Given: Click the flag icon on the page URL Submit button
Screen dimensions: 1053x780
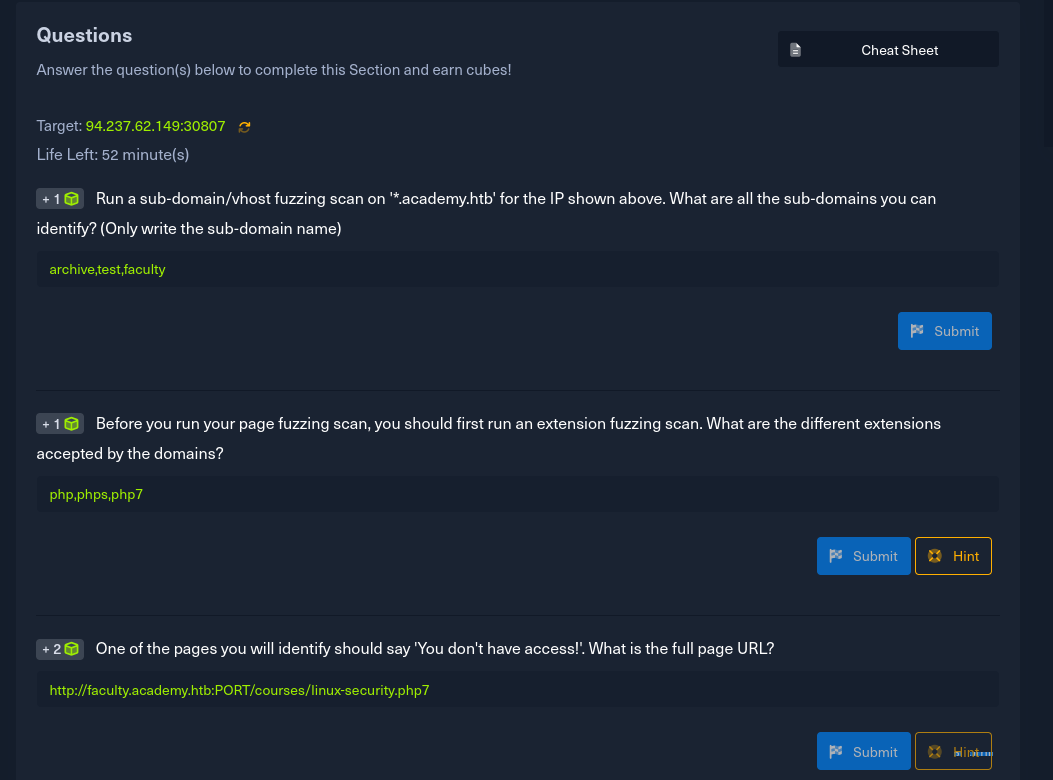Looking at the screenshot, I should (836, 752).
